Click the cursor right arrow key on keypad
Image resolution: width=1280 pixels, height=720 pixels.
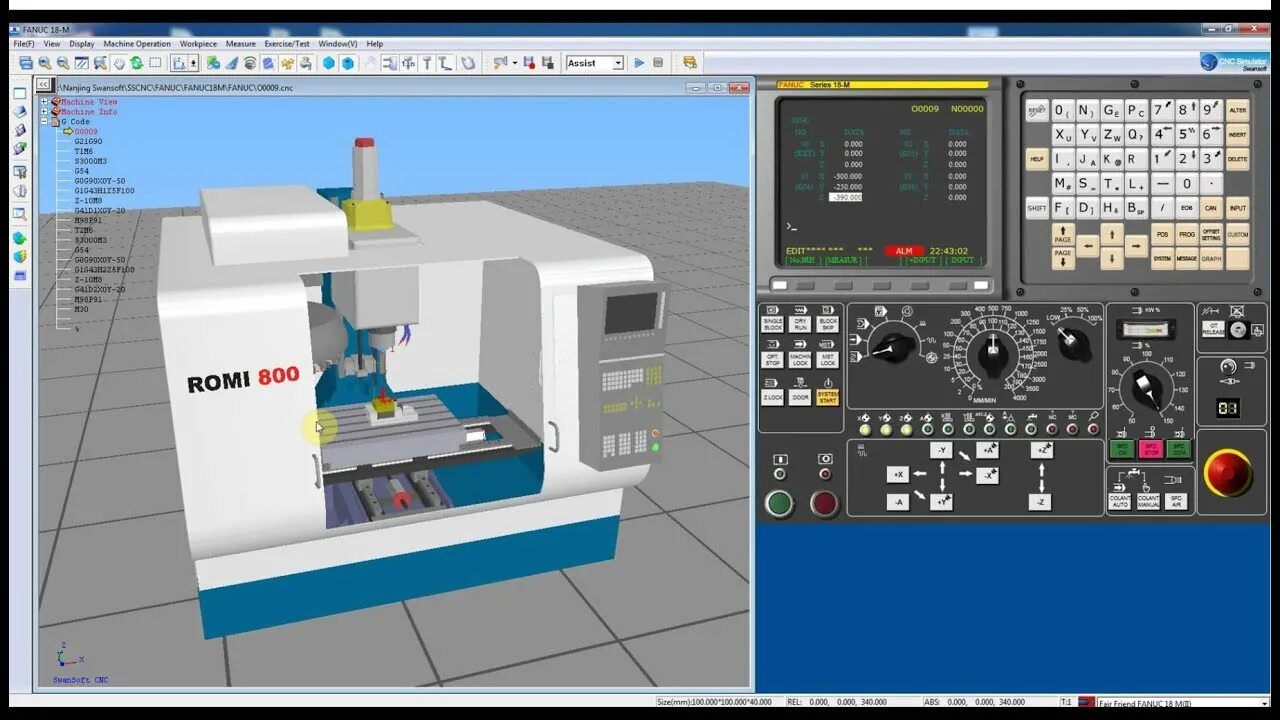coord(1135,246)
